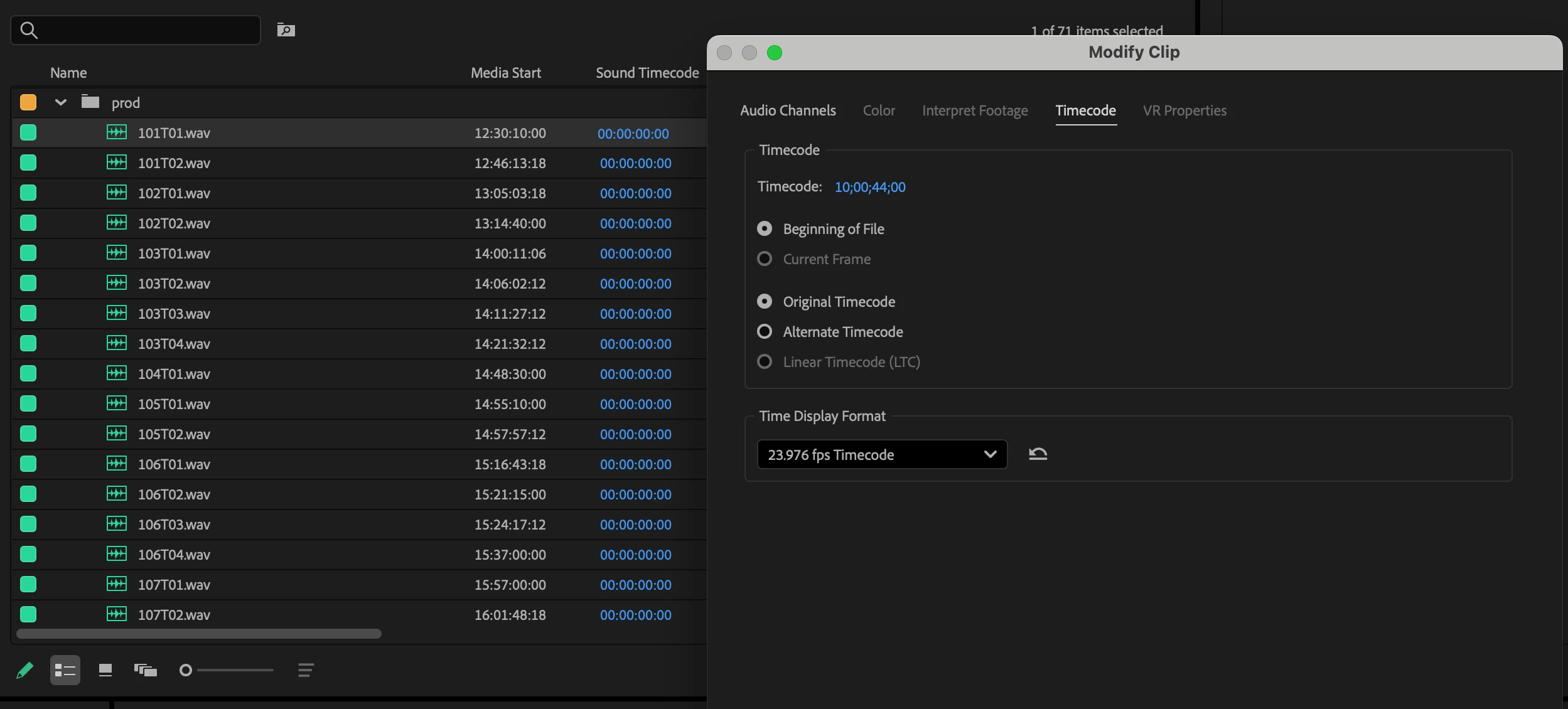Adjust the thumbnail zoom slider

186,670
